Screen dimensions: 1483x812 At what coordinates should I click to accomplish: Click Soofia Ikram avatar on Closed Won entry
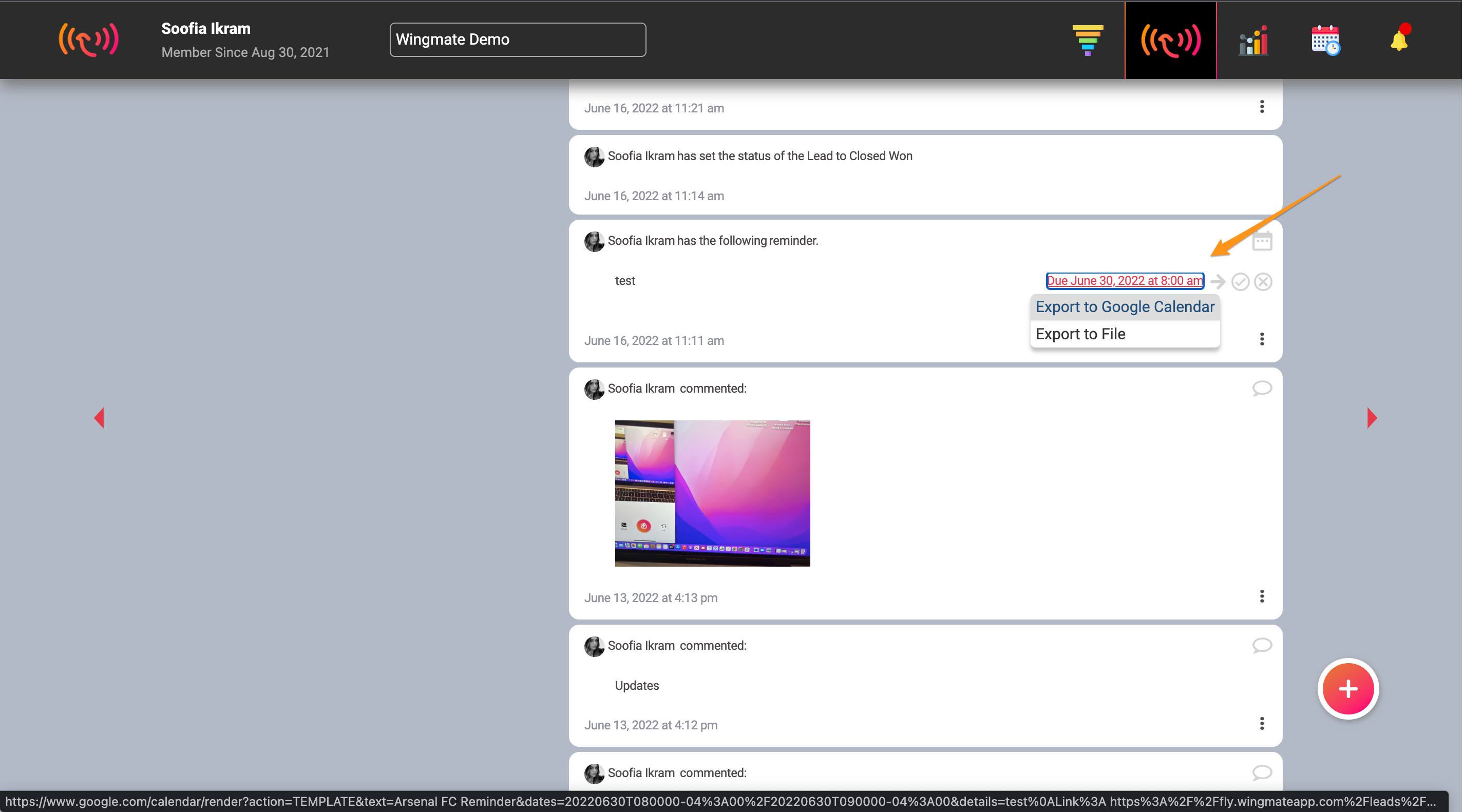(x=594, y=157)
